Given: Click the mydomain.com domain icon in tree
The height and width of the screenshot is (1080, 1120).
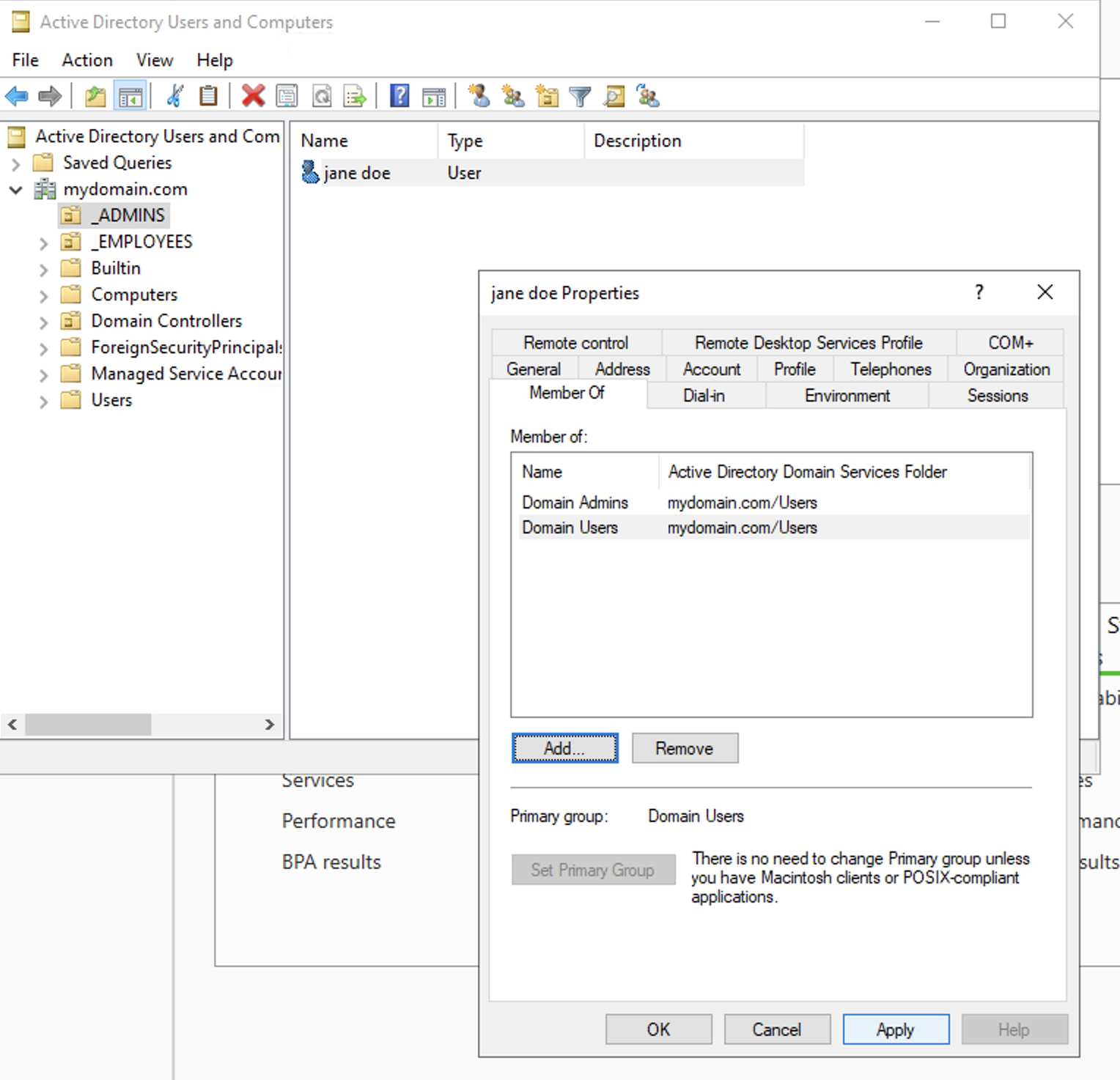Looking at the screenshot, I should click(45, 189).
